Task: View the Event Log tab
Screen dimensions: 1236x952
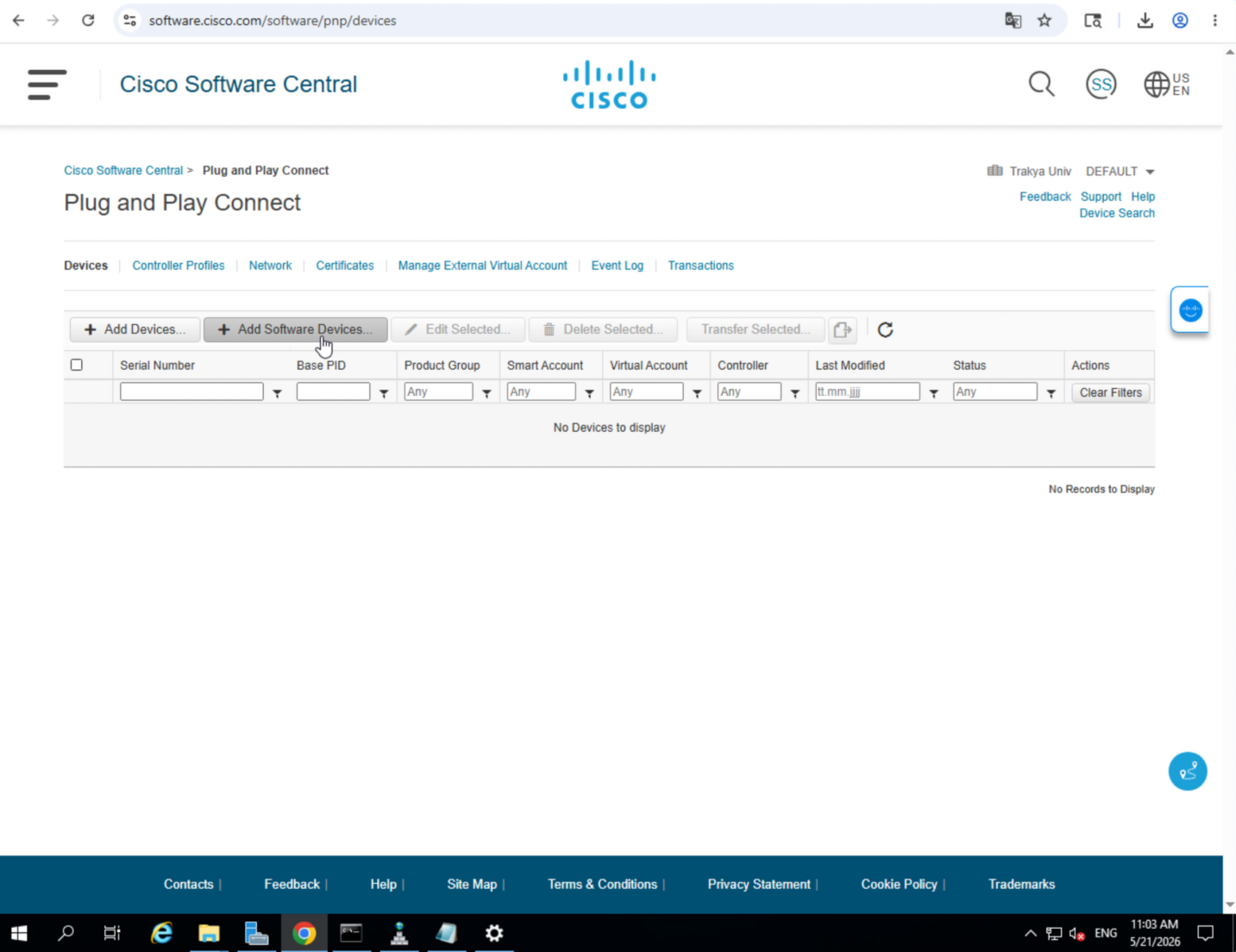Action: tap(617, 266)
